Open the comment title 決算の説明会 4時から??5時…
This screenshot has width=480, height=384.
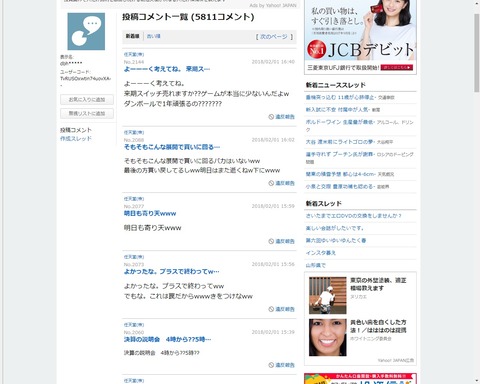tap(167, 339)
